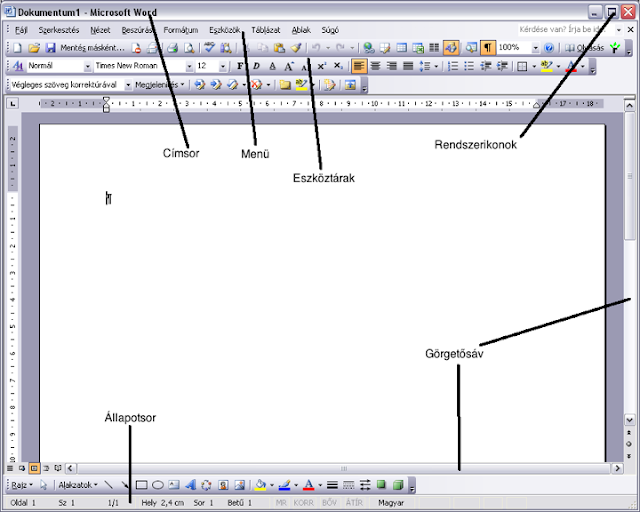Open the Rajz drawing menu button

tap(22, 485)
